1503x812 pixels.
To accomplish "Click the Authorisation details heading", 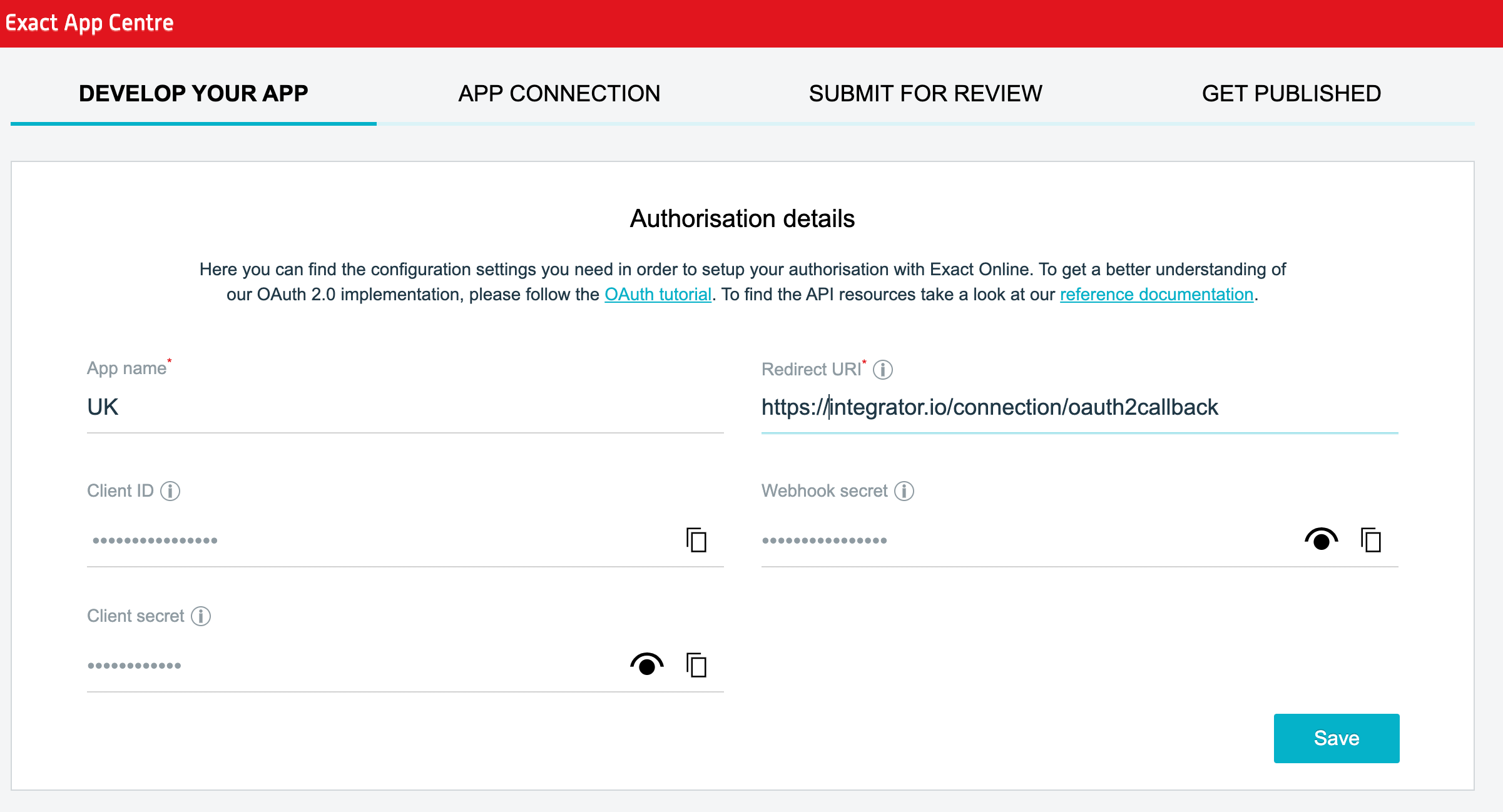I will coord(742,219).
